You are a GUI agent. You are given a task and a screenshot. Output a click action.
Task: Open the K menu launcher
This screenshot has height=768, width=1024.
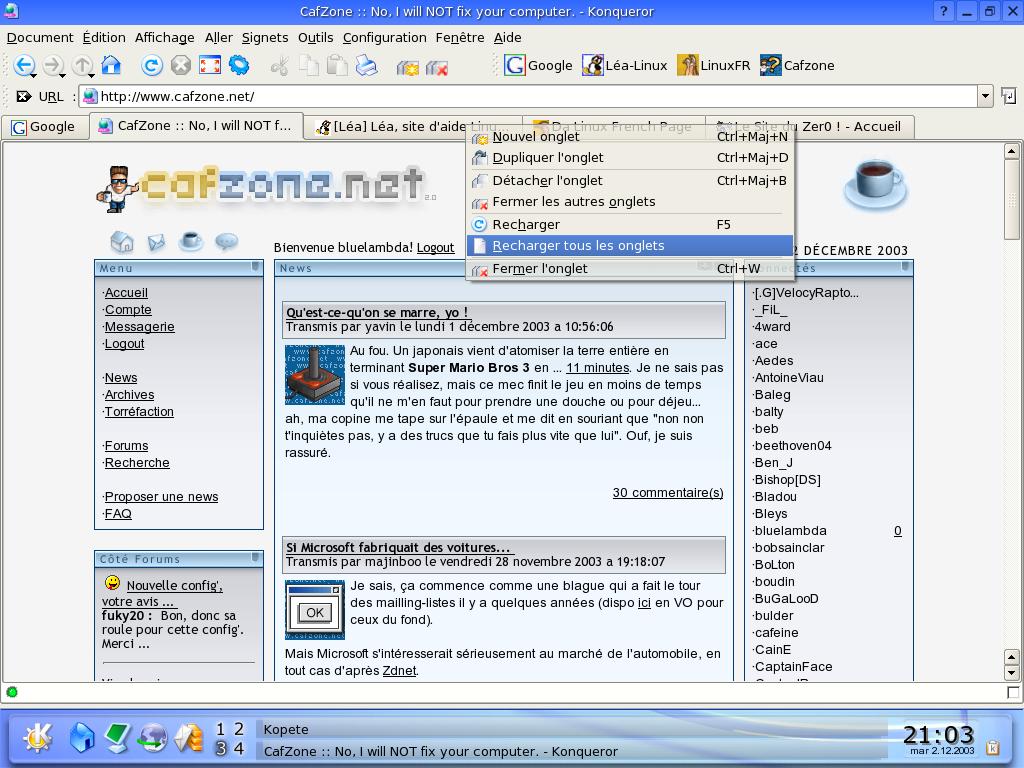(37, 738)
